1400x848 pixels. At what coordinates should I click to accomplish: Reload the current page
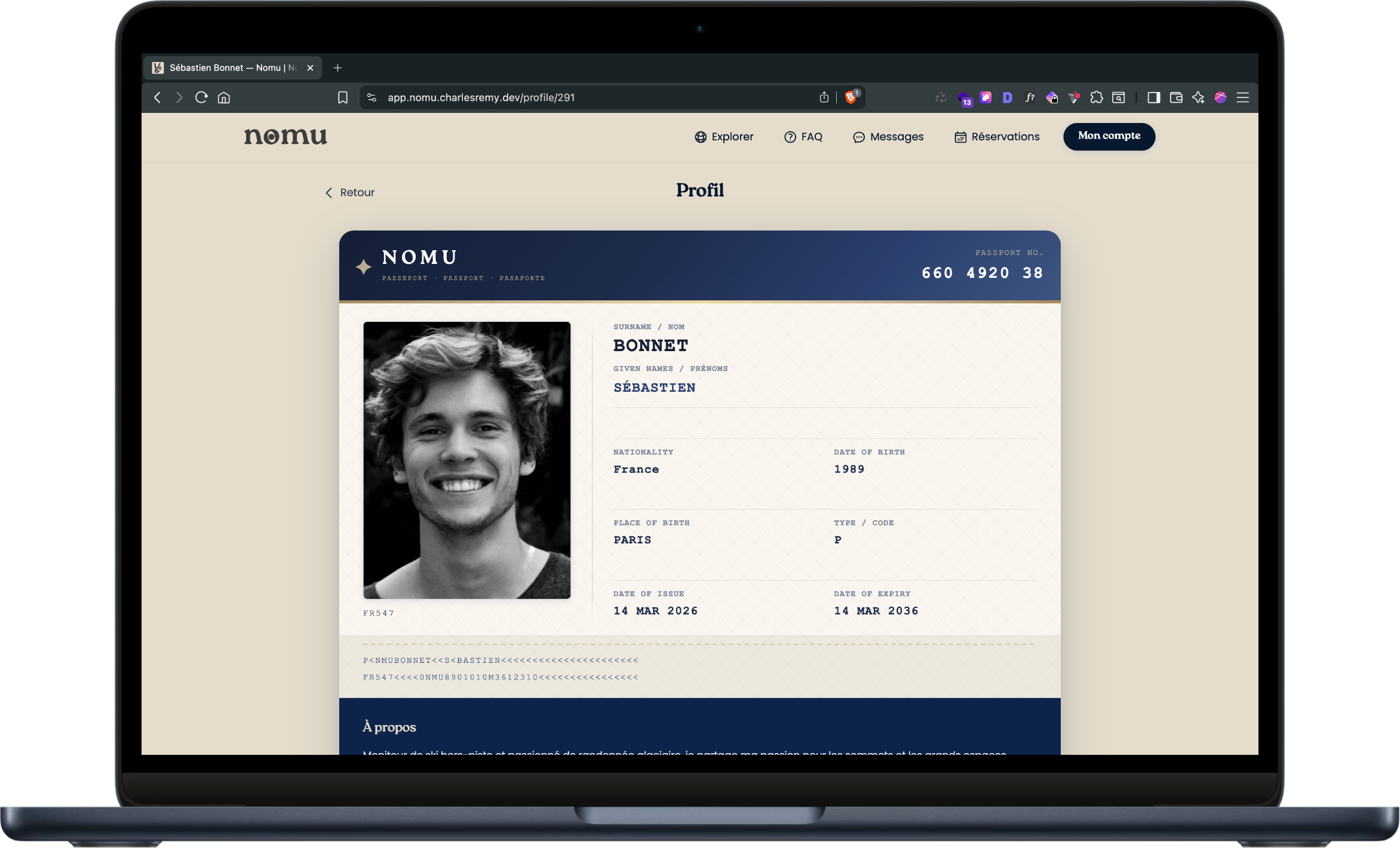pos(201,97)
